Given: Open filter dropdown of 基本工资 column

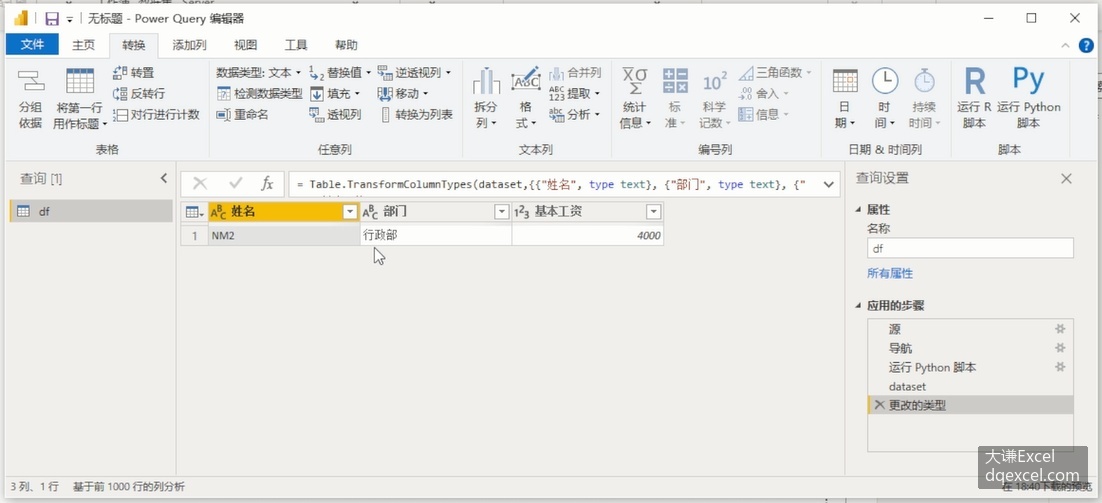Looking at the screenshot, I should pyautogui.click(x=654, y=211).
